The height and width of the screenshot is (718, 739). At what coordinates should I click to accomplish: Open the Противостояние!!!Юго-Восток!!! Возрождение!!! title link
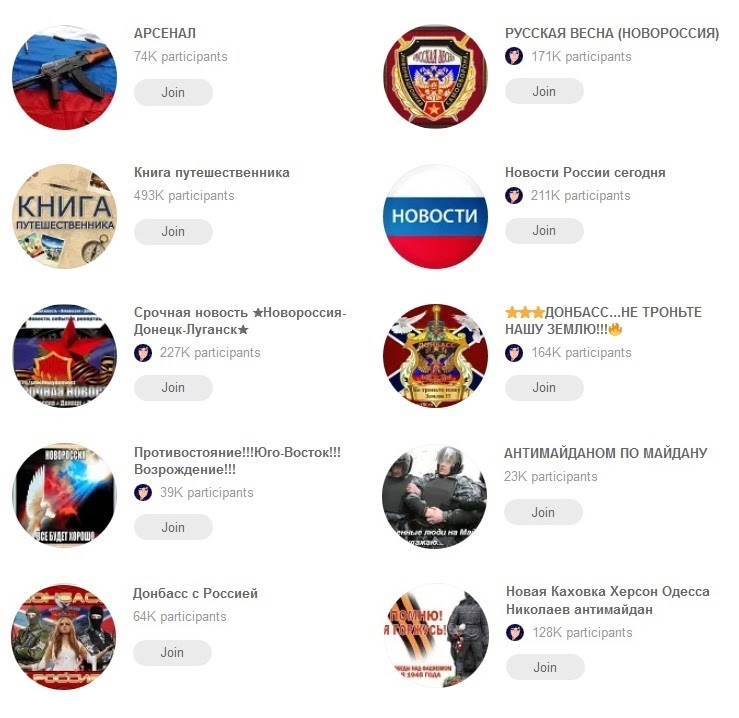tap(238, 461)
